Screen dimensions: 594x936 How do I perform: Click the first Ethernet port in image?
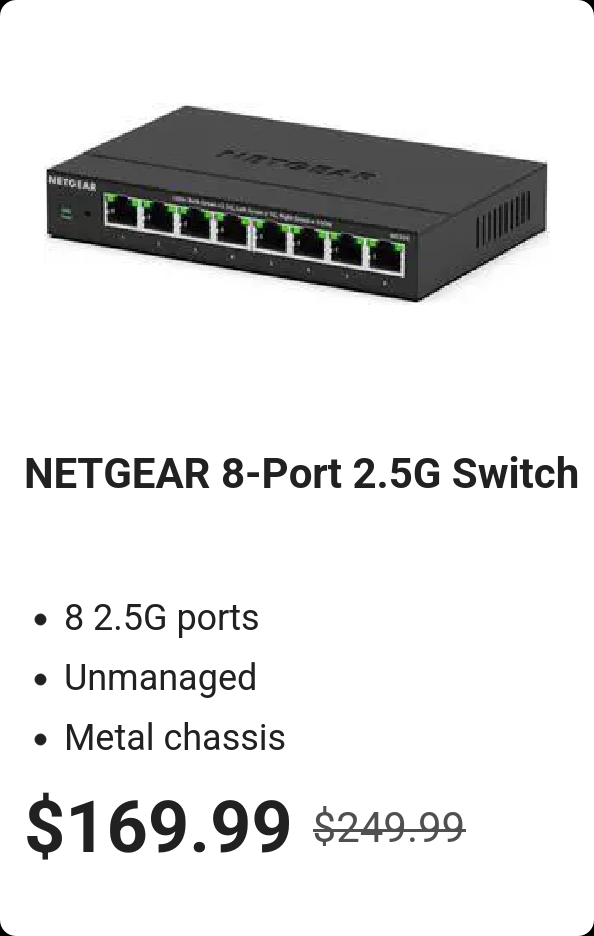pyautogui.click(x=121, y=210)
